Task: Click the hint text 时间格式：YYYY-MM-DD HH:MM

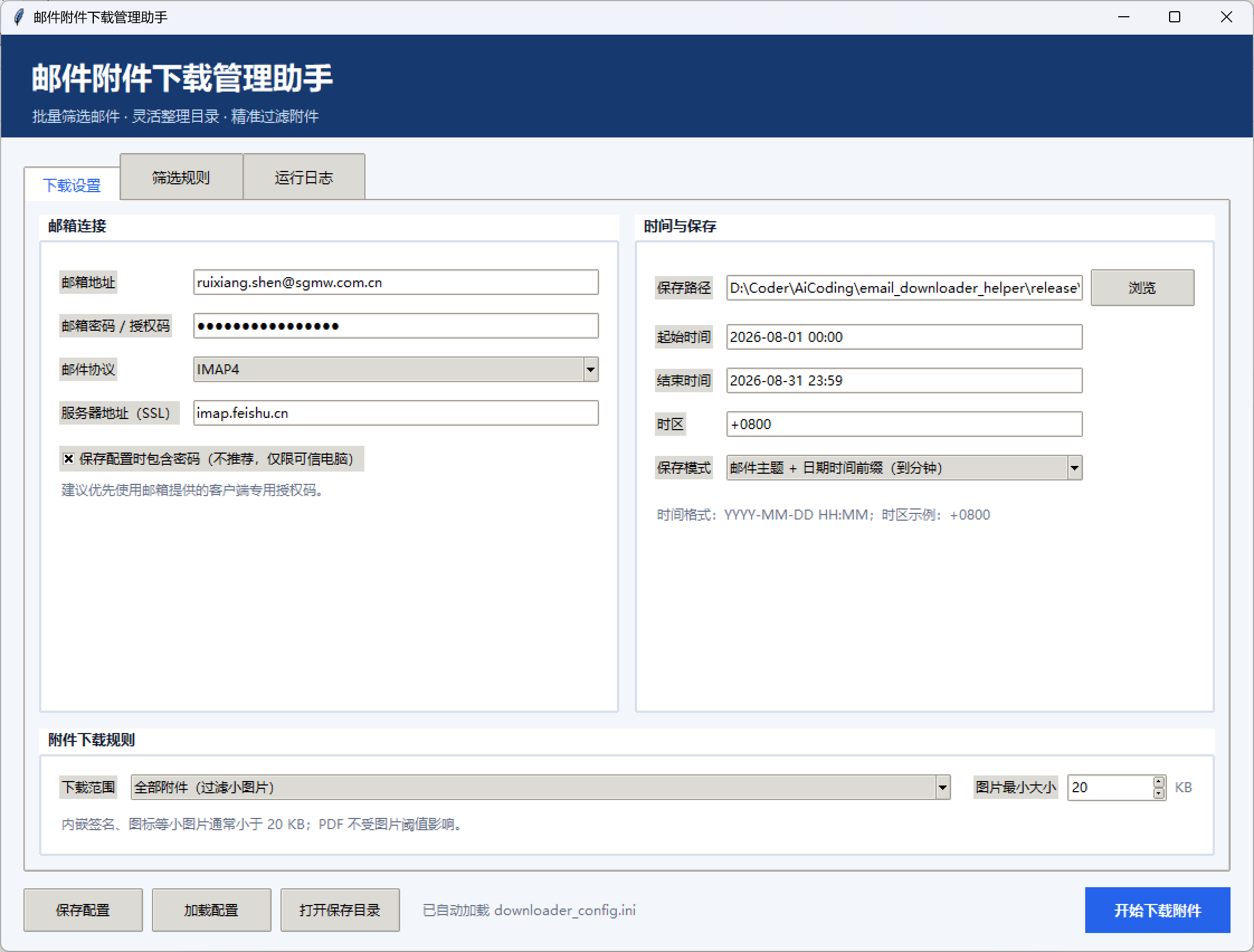Action: 823,515
